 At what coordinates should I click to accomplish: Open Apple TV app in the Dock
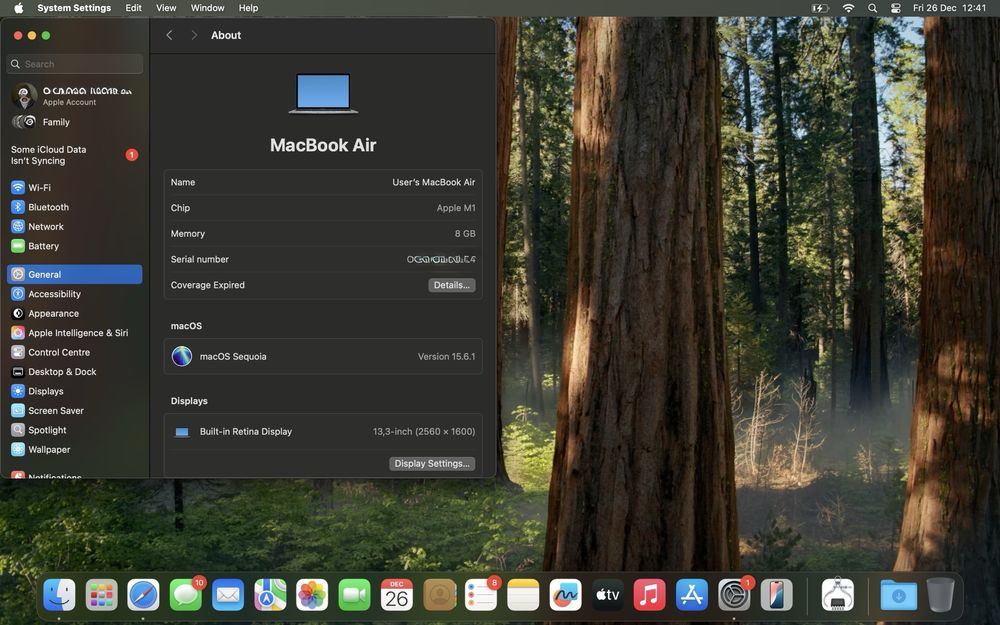(607, 595)
